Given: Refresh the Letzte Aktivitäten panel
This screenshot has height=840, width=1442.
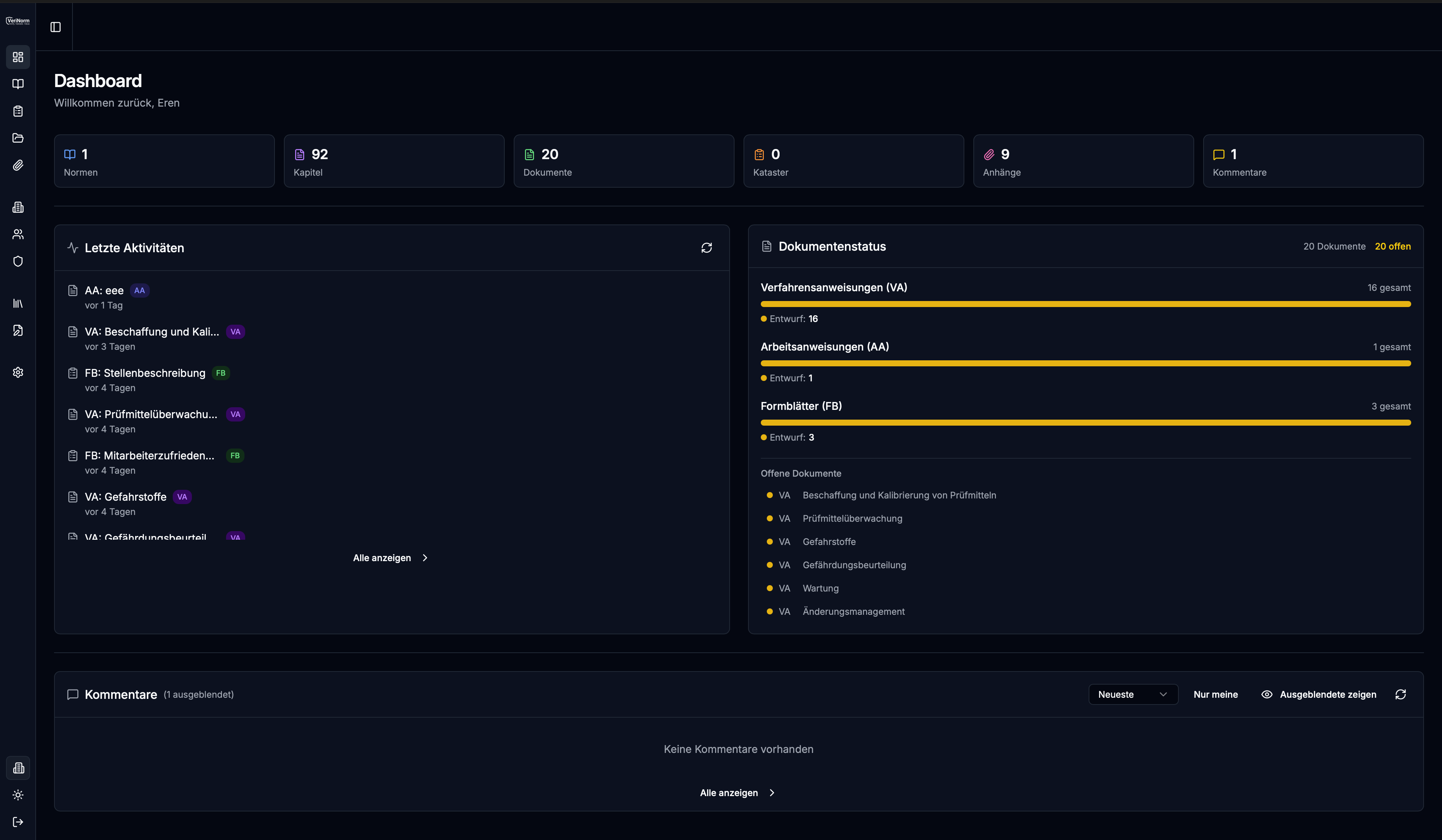Looking at the screenshot, I should point(706,248).
